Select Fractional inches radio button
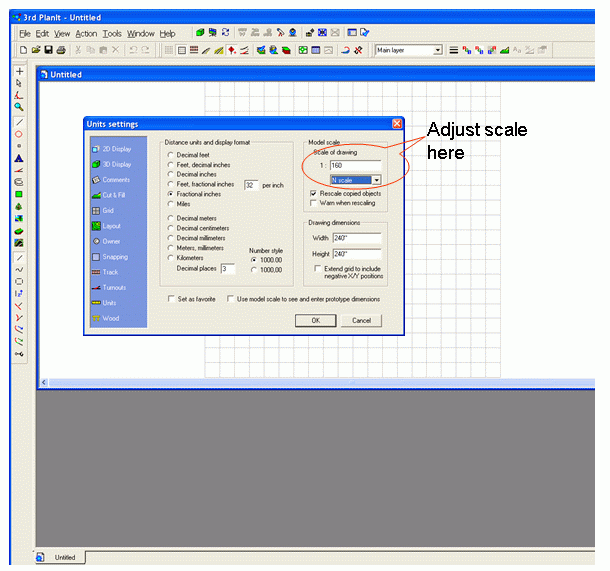This screenshot has width=610, height=571. point(170,194)
